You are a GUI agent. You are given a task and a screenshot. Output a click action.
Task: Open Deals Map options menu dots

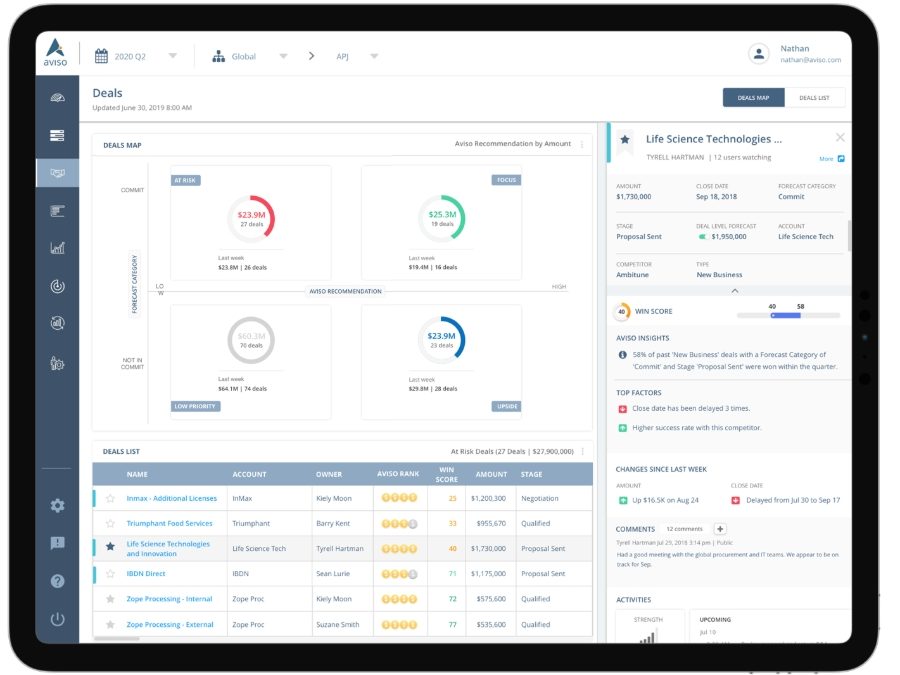(x=582, y=145)
